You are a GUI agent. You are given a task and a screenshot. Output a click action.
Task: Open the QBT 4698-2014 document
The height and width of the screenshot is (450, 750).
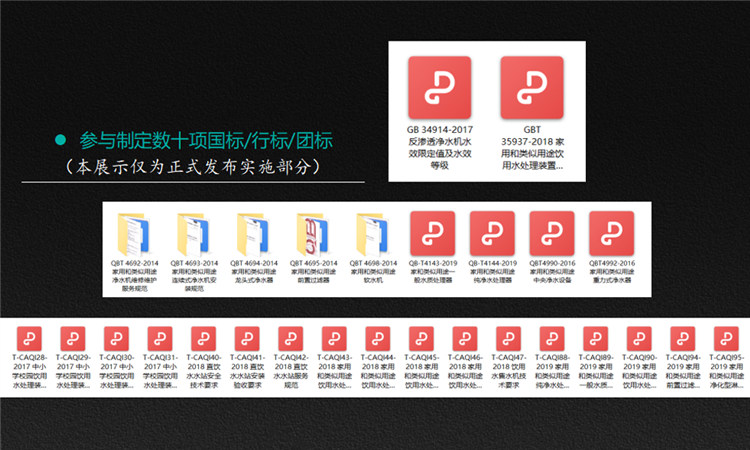pos(370,233)
